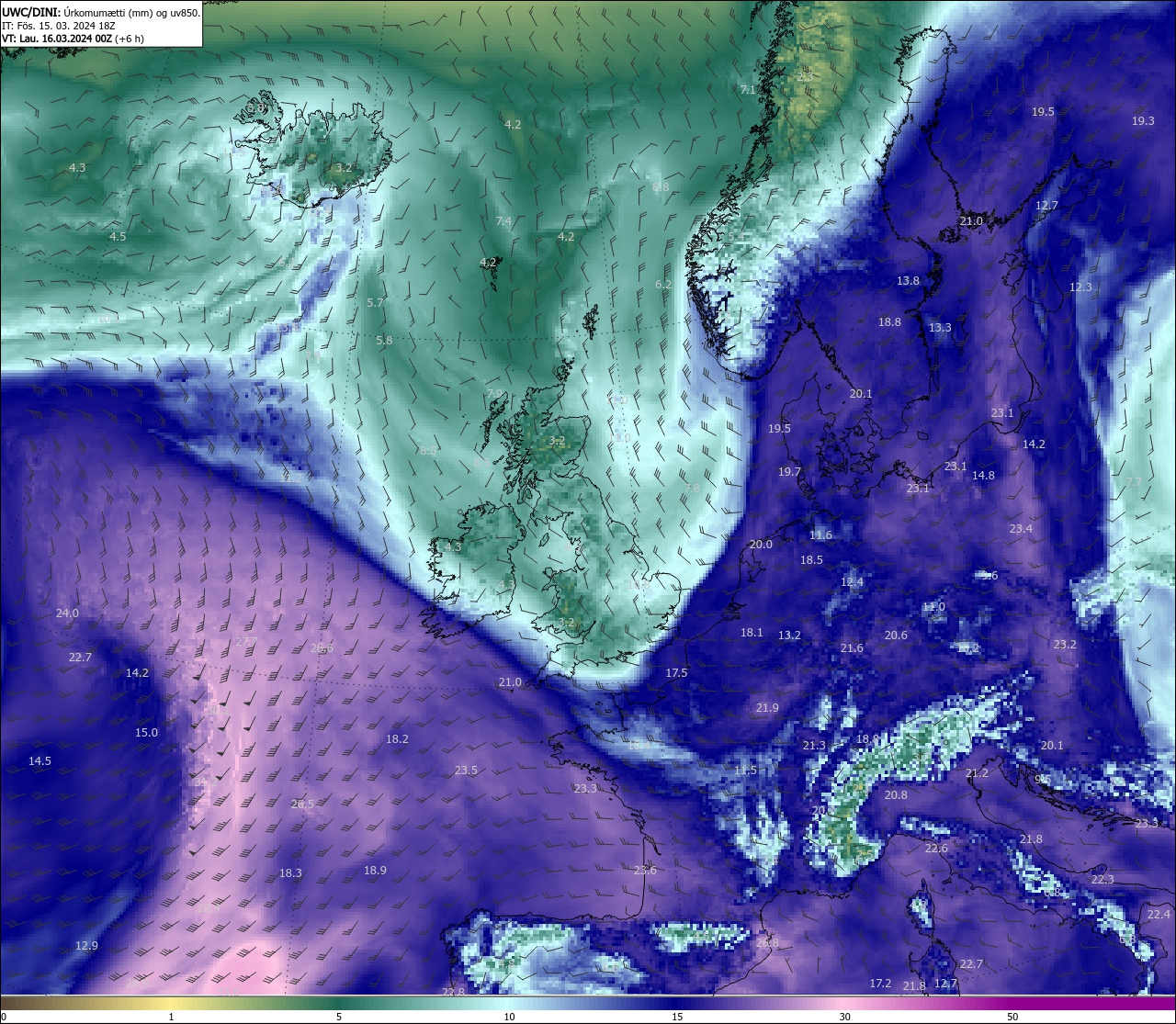1176x1024 pixels.
Task: Click the 10 label on the color scale
Action: [x=509, y=1017]
